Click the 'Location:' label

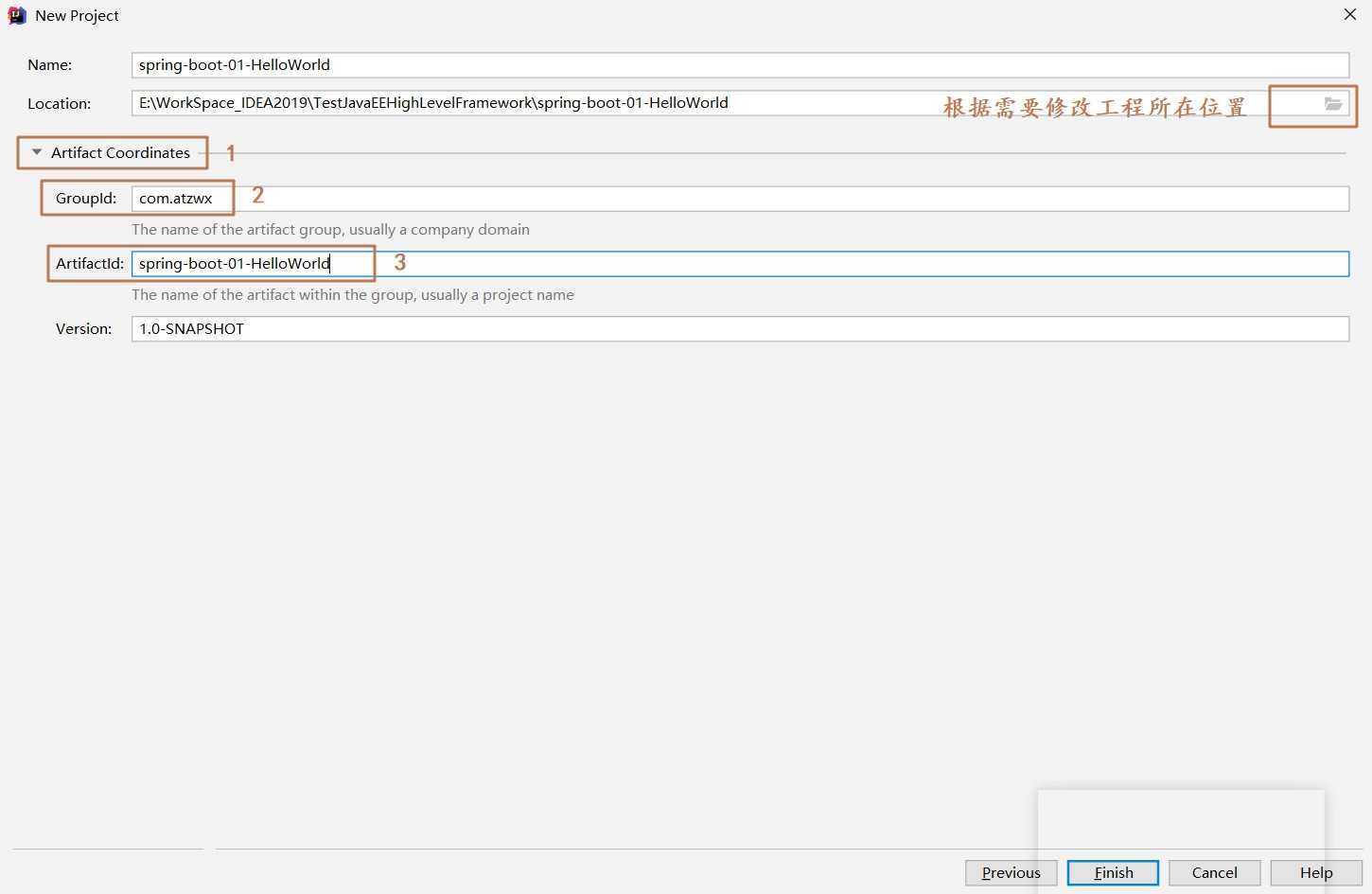pos(59,104)
